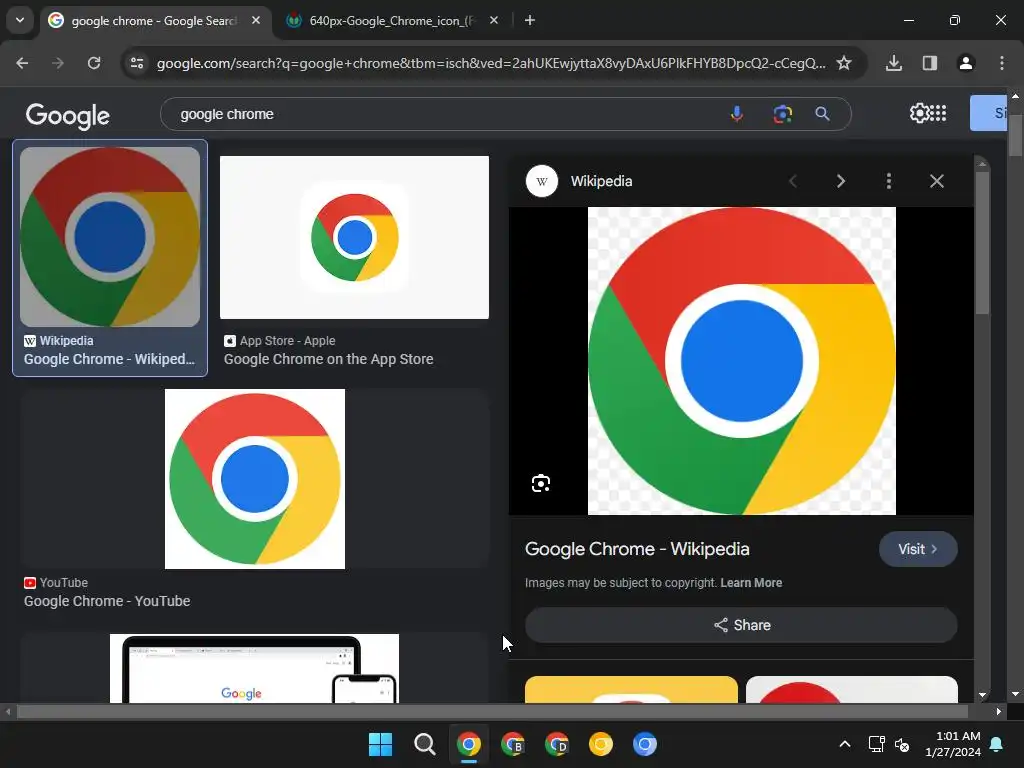Open the yellow related image thumbnail
Viewport: 1024px width, 768px height.
[631, 690]
